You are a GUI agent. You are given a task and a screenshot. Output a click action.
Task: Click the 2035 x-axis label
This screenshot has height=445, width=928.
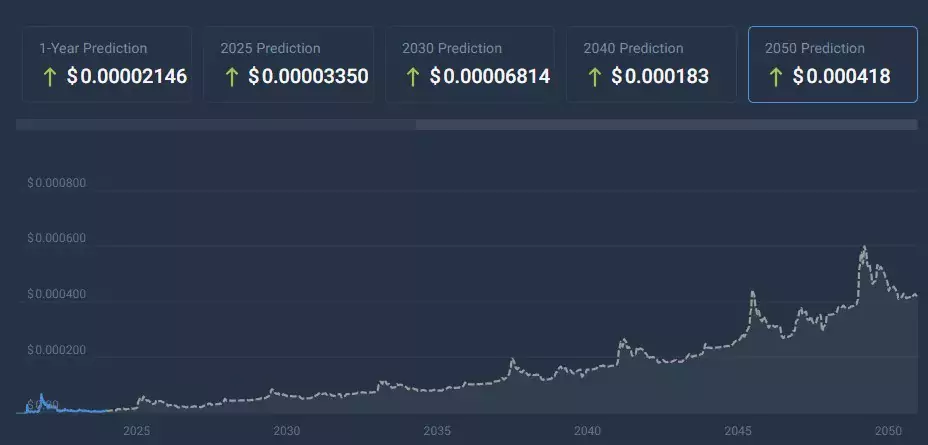437,431
